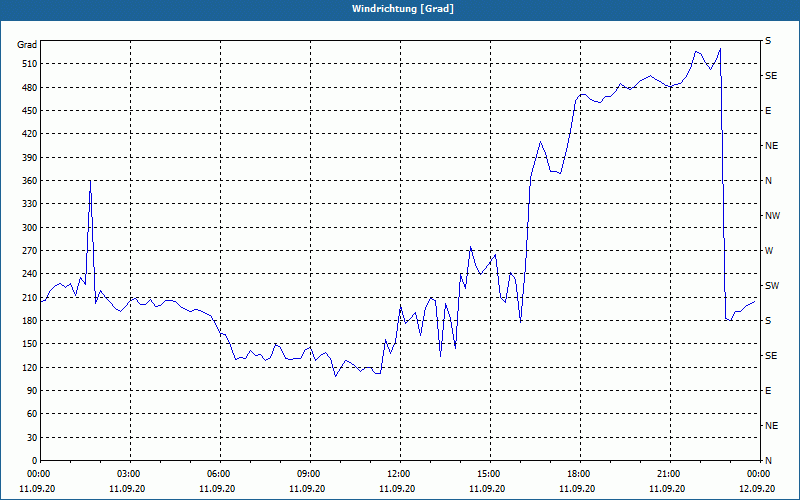
Task: Click the SE compass label near 135 level
Action: [x=771, y=356]
